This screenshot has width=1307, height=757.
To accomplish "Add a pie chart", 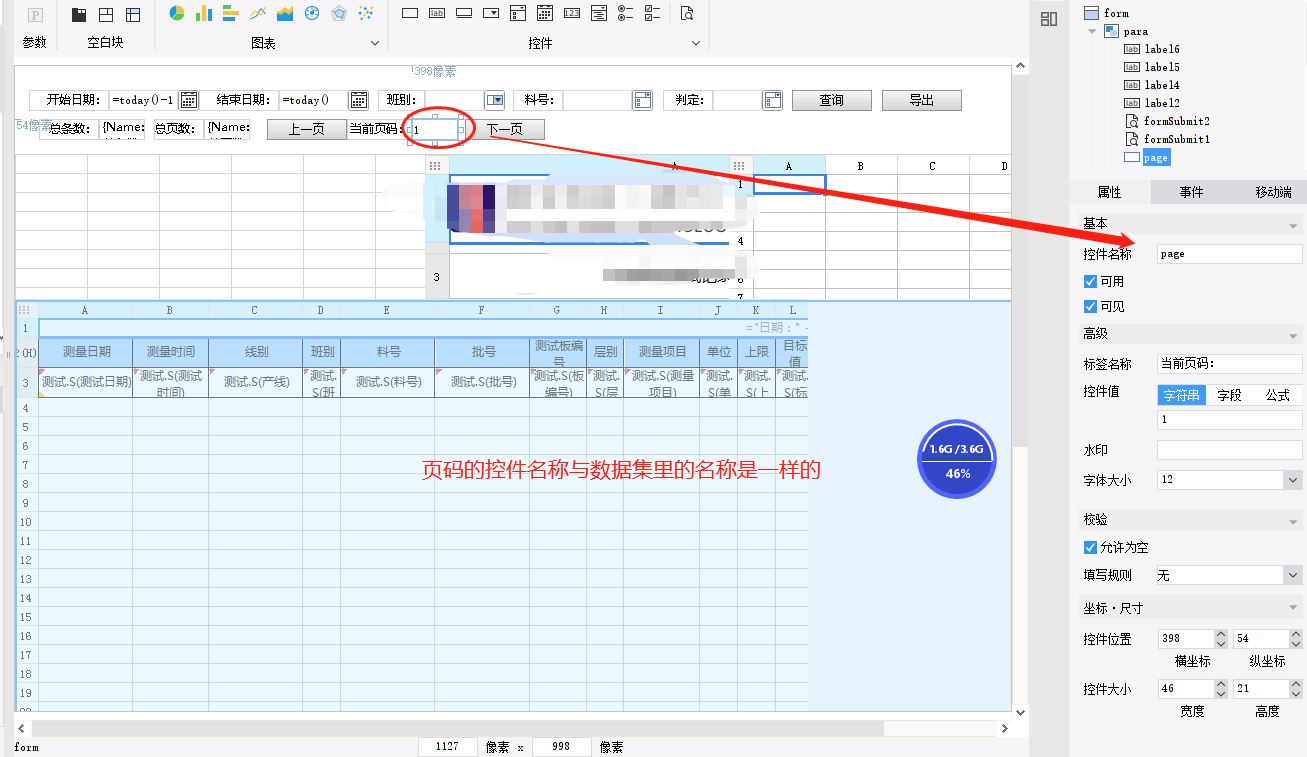I will click(177, 14).
